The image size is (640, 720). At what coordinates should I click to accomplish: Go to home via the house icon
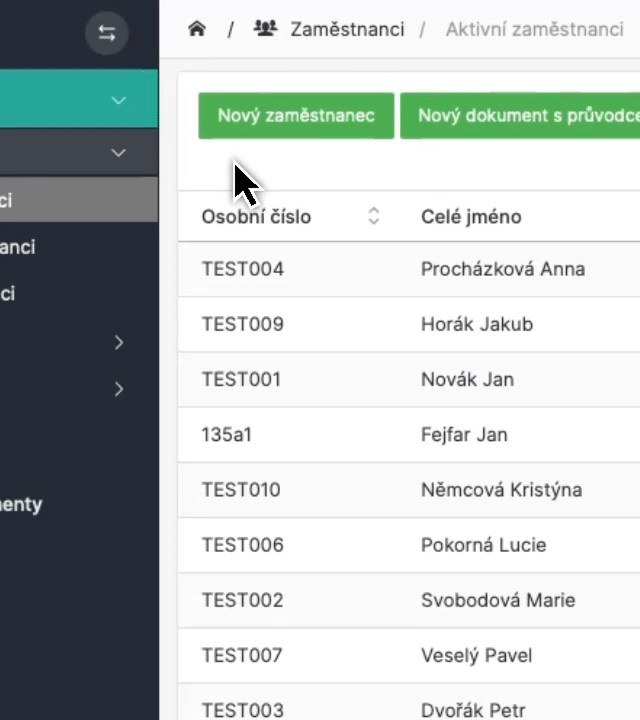[197, 29]
